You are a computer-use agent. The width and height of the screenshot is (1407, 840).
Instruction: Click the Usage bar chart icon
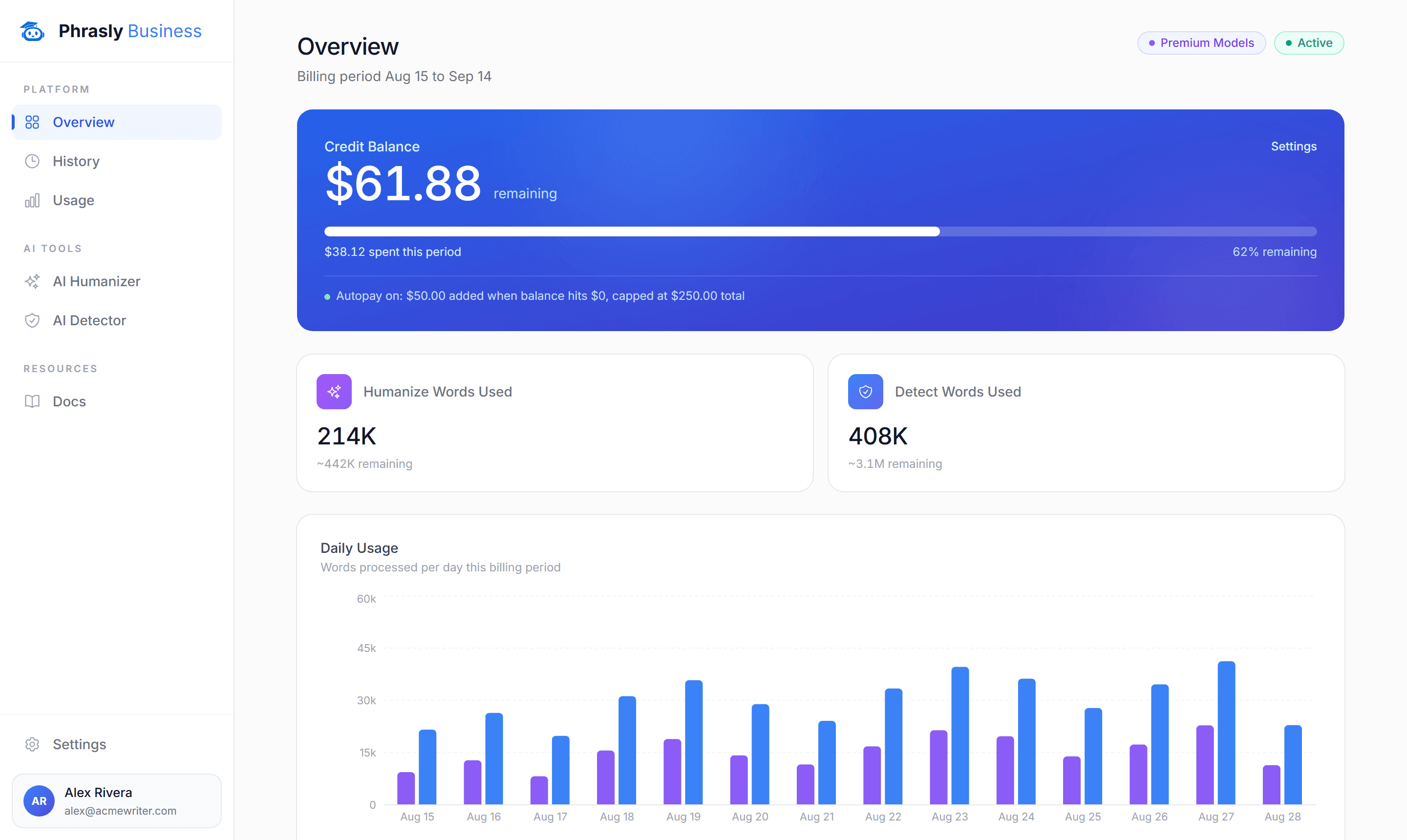pyautogui.click(x=32, y=200)
